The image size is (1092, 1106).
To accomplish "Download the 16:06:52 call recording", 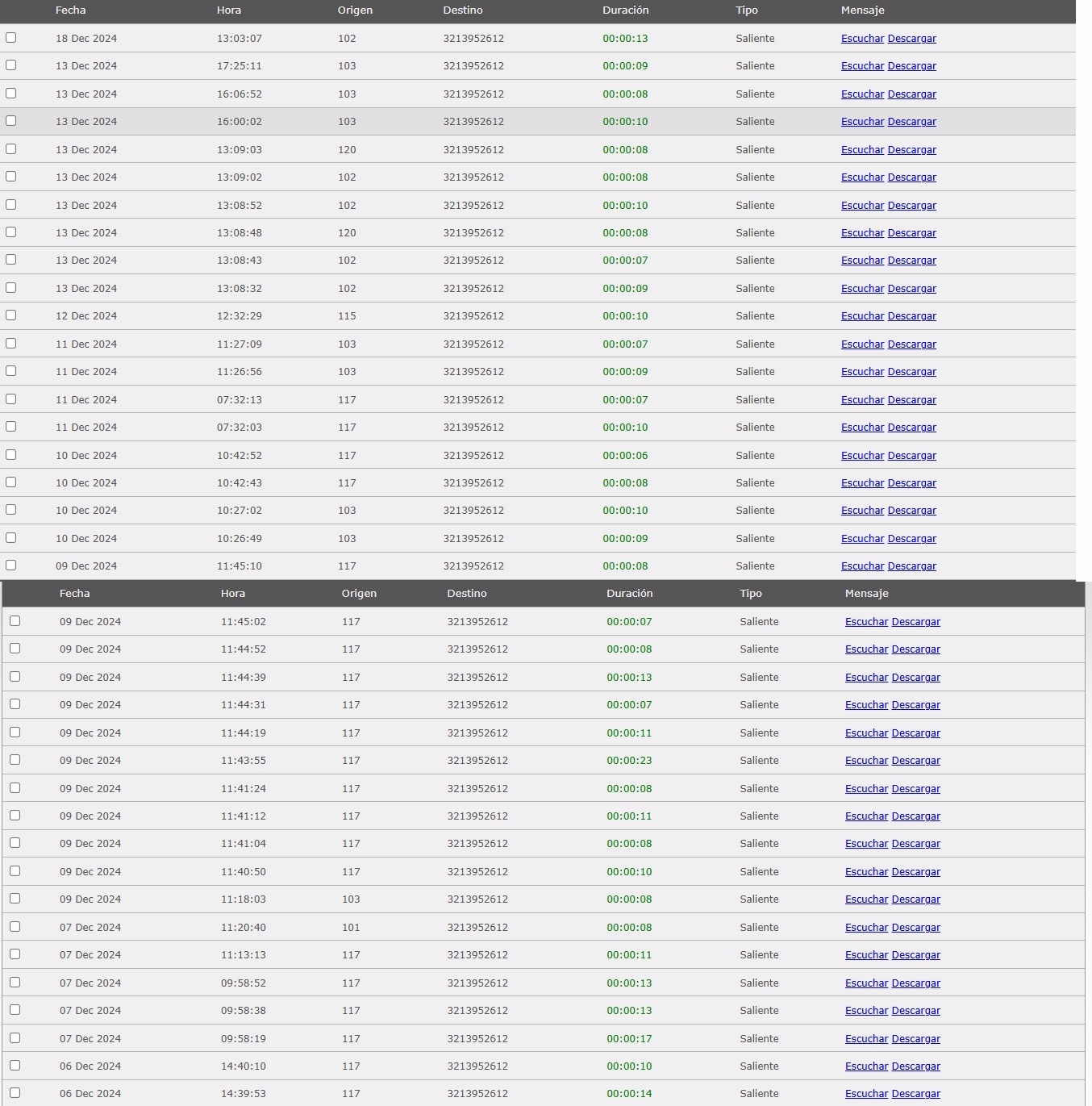I will pyautogui.click(x=911, y=94).
